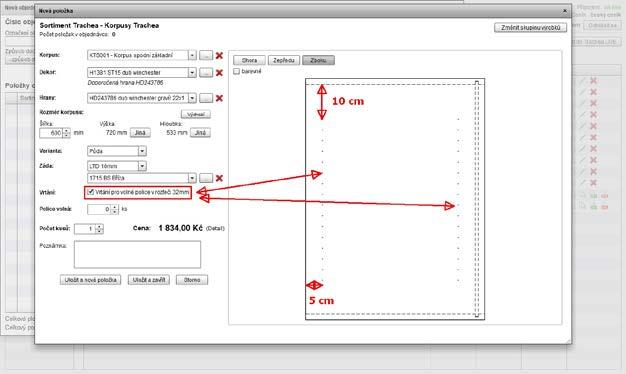Expand the Záda LTD 10mm dropdown
This screenshot has height=374, width=626.
pos(142,166)
